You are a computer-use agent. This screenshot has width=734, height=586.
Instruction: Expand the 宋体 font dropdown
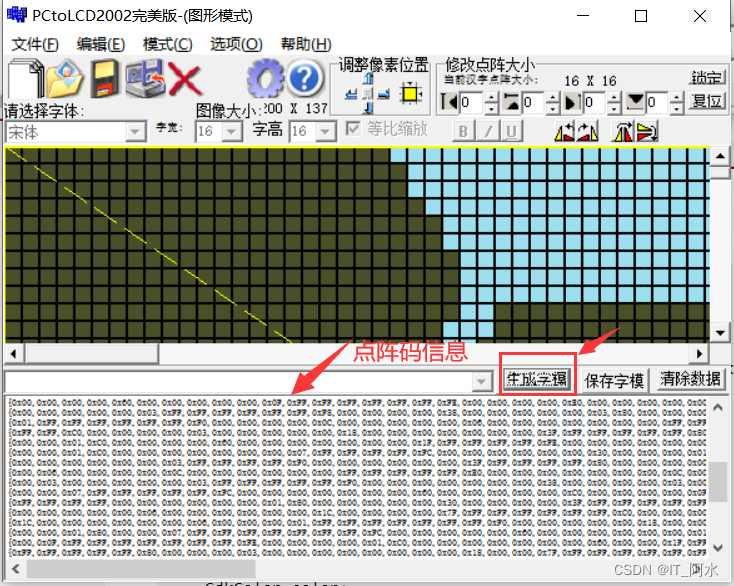(135, 132)
